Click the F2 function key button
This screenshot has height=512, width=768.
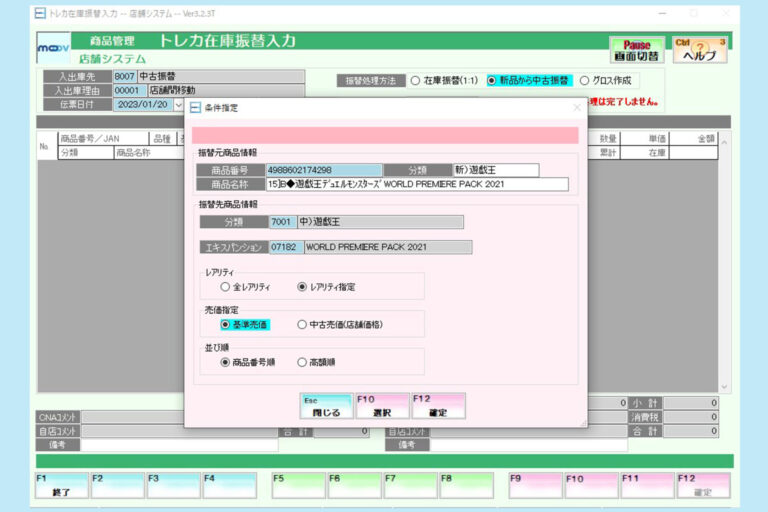[x=118, y=485]
